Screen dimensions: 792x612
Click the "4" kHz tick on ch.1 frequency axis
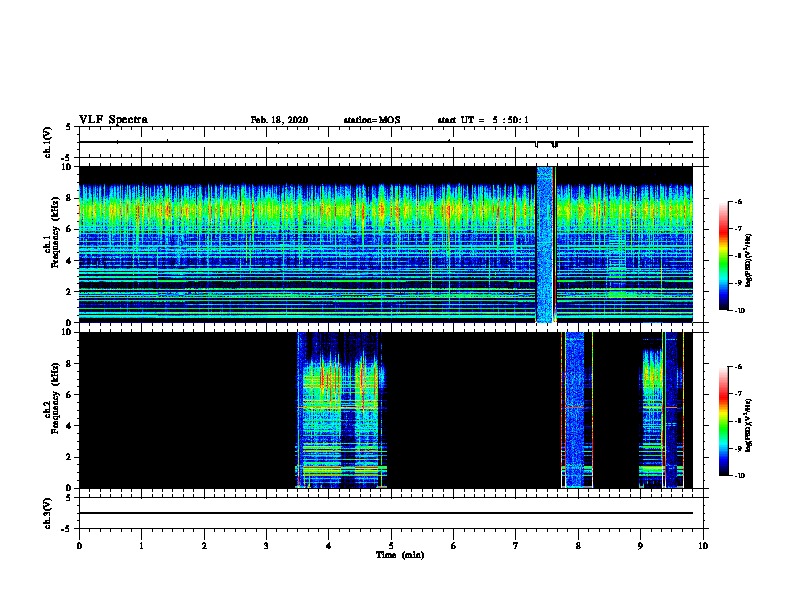click(x=70, y=261)
